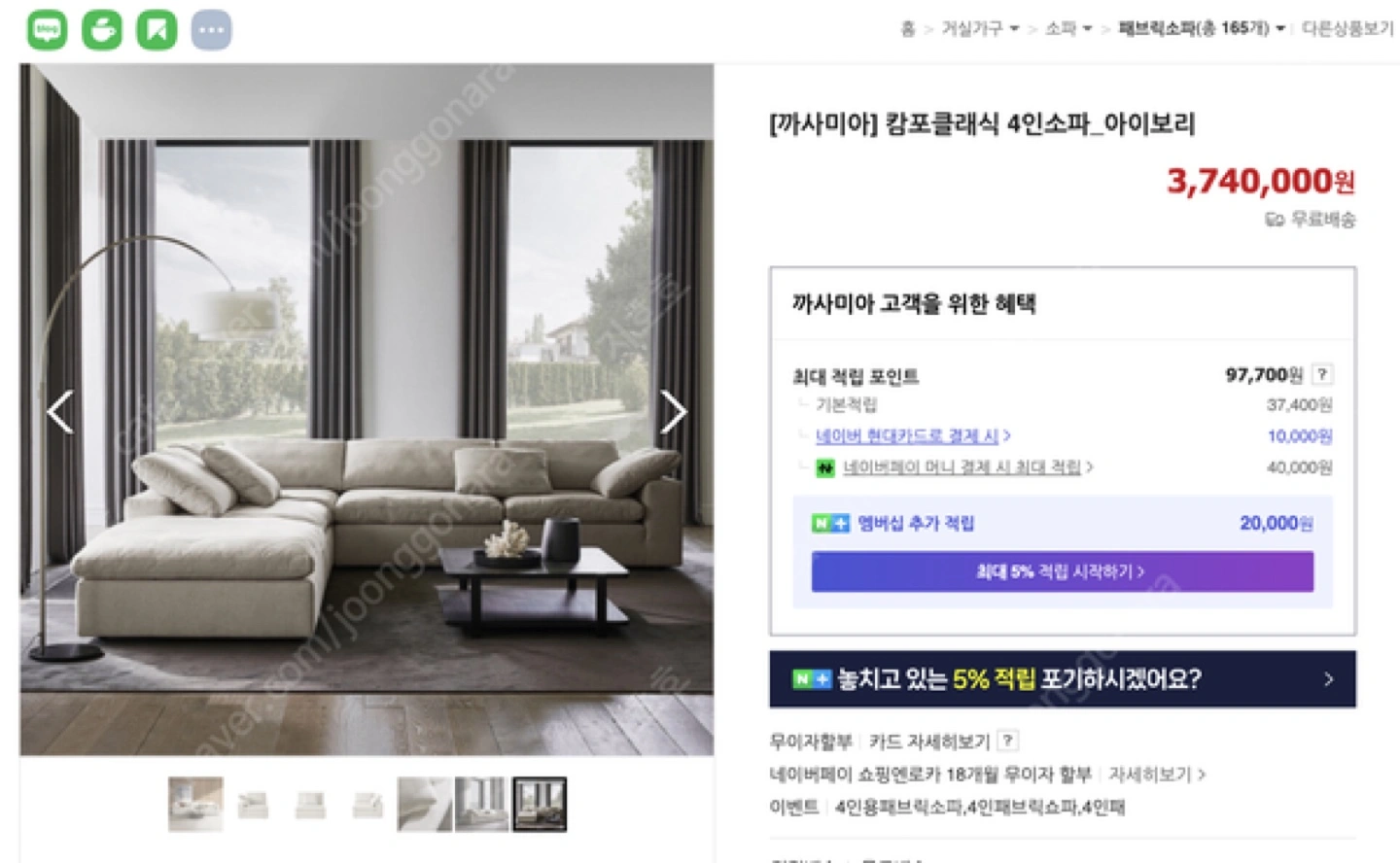Click question mark beside 97,700원 points
This screenshot has height=863, width=1400.
pyautogui.click(x=1322, y=374)
